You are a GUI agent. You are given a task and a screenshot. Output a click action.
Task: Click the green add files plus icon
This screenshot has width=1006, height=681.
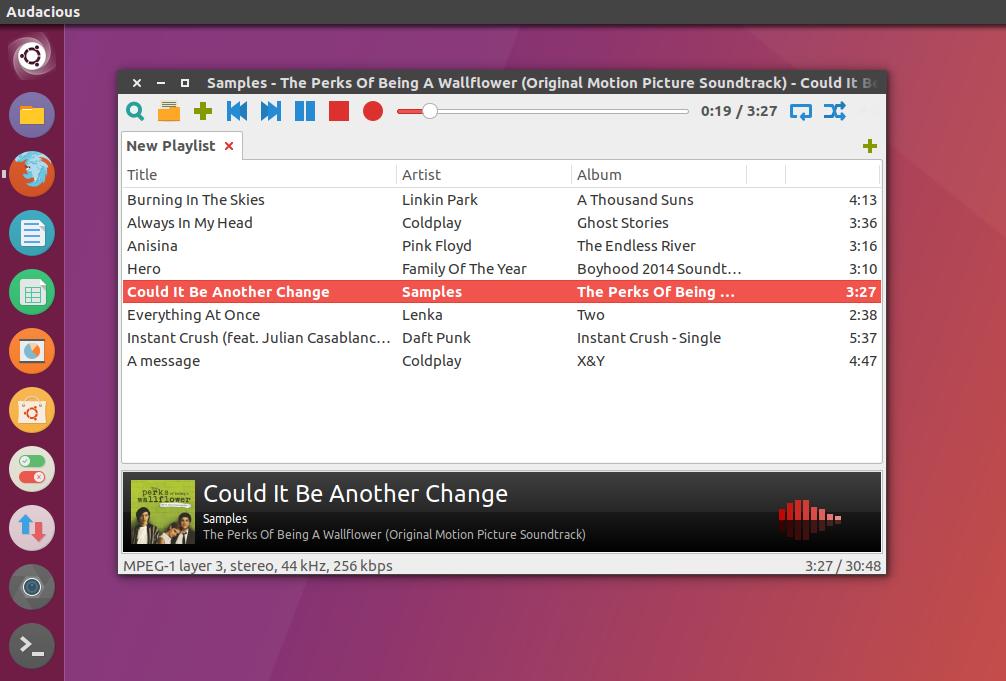[x=203, y=111]
